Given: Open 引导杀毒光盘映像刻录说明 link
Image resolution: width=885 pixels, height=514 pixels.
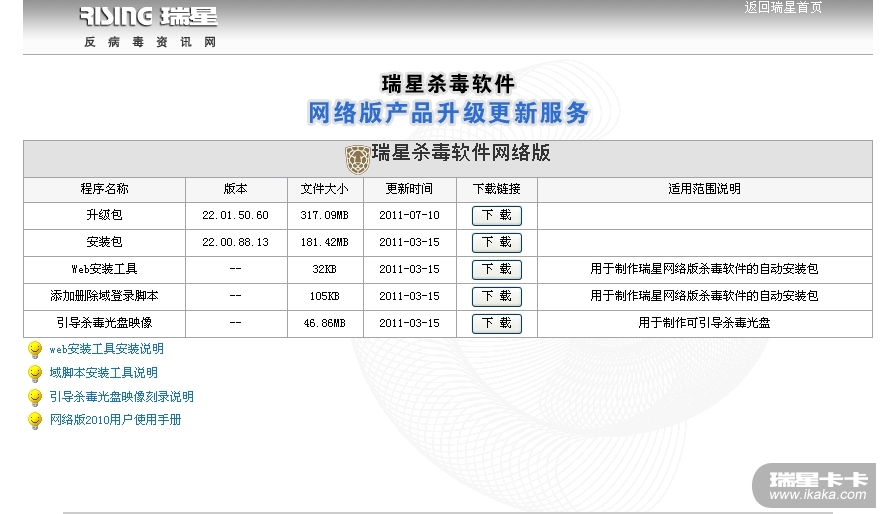Looking at the screenshot, I should [121, 397].
